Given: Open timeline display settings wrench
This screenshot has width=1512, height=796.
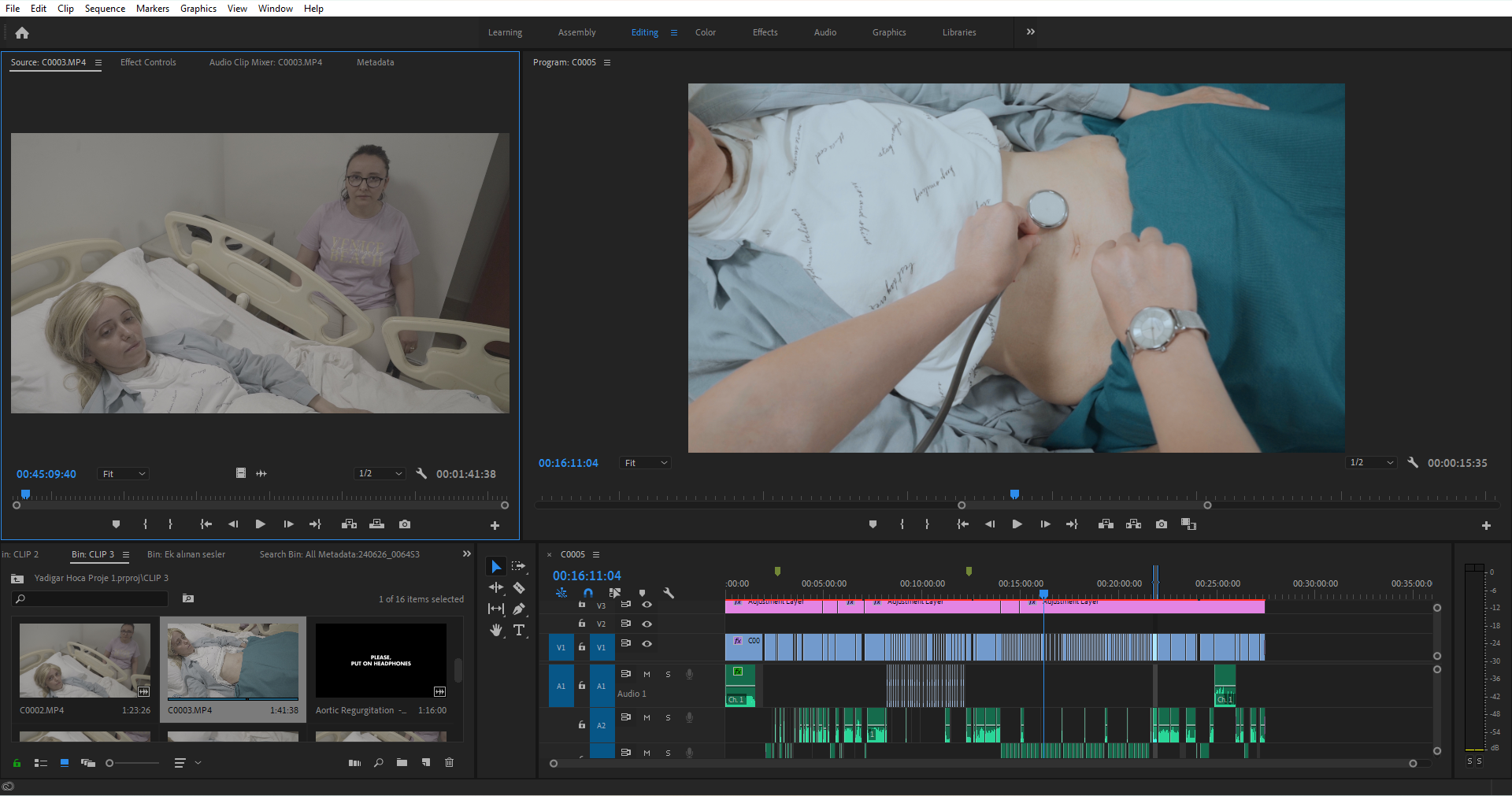Looking at the screenshot, I should (669, 593).
